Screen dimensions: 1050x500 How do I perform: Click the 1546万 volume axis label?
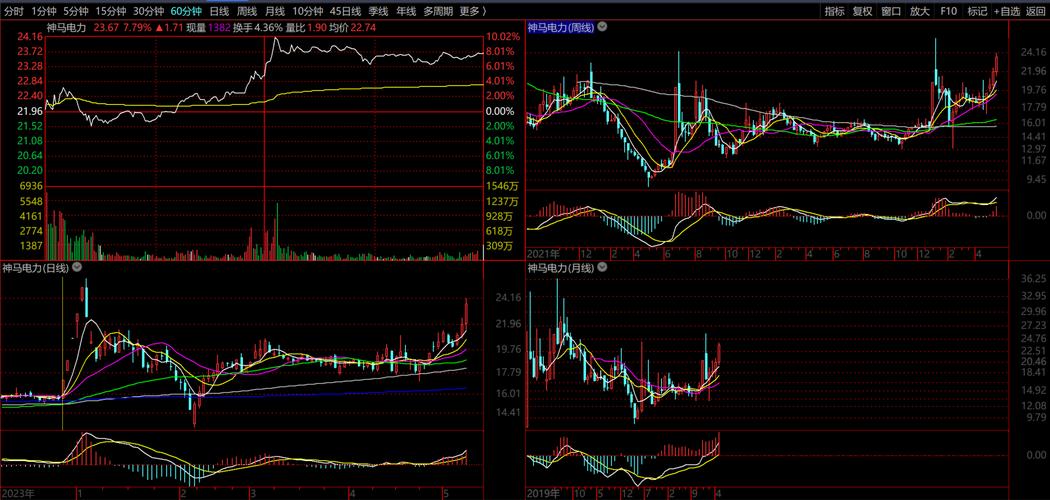(x=503, y=185)
